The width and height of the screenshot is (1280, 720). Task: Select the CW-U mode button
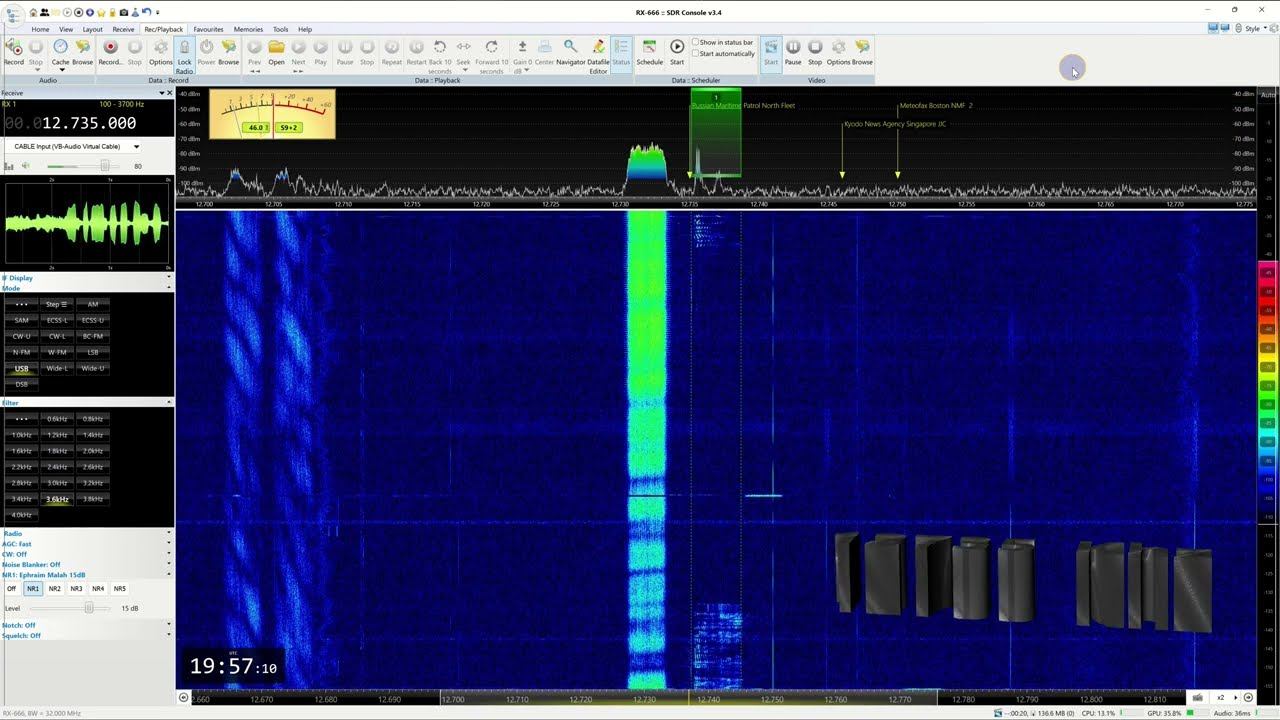click(21, 336)
